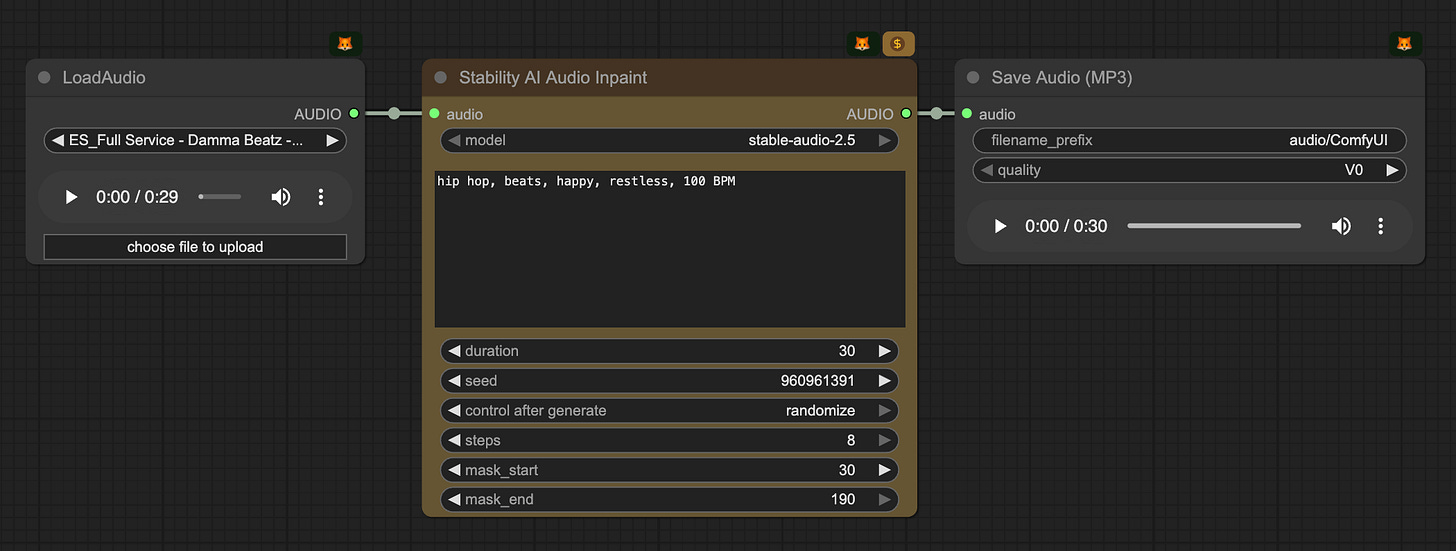Decrease seed with left arrow
The image size is (1456, 551).
coord(454,381)
